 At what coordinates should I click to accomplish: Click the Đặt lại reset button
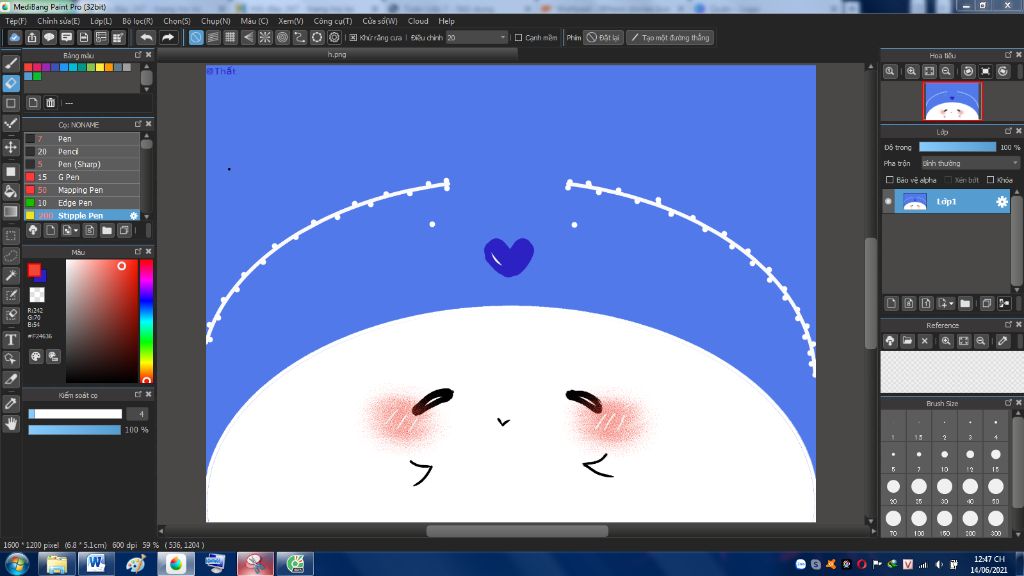click(x=603, y=37)
